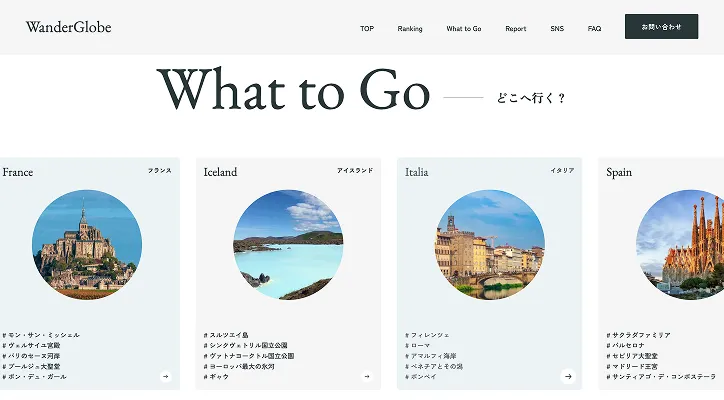
Task: Click the イタリア label on Italia card
Action: (x=562, y=170)
